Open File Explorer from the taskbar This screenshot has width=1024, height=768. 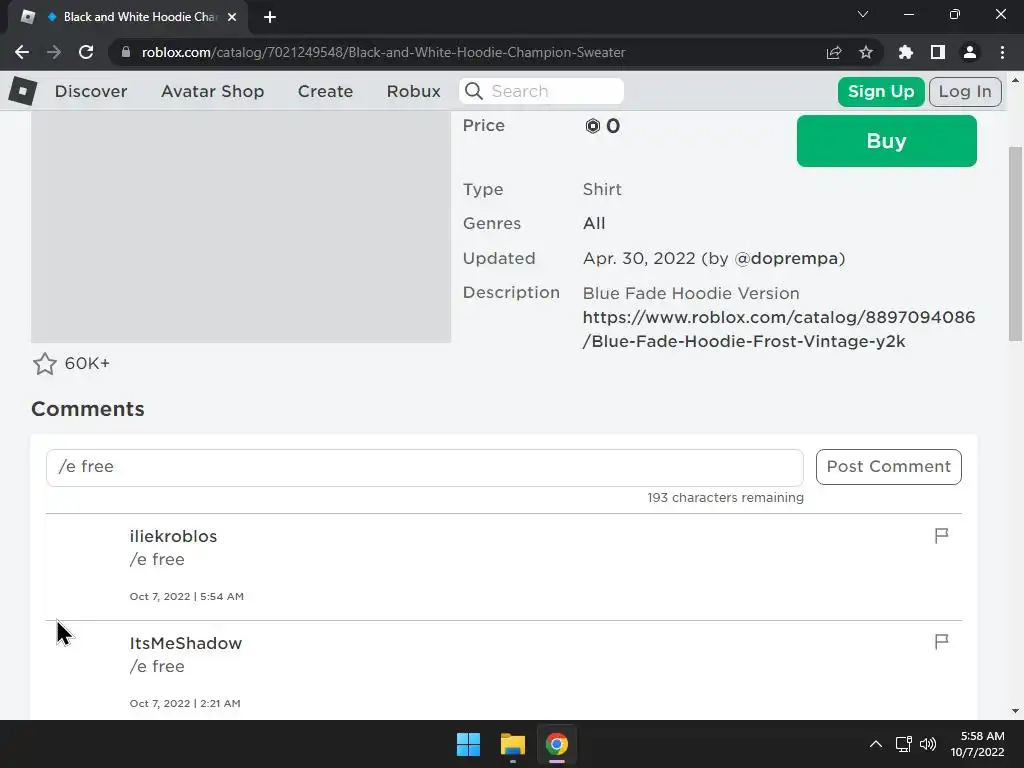pos(513,744)
